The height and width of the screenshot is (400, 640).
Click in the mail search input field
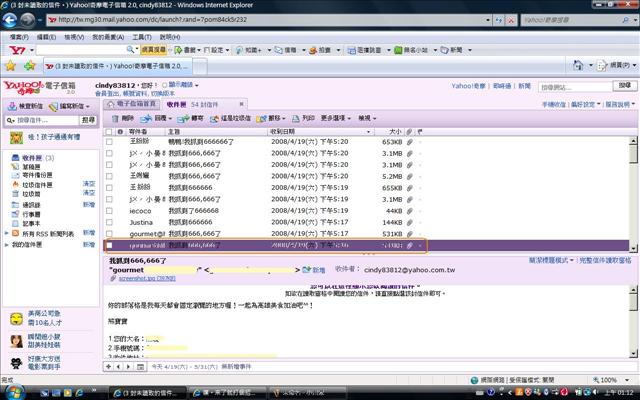(47, 120)
